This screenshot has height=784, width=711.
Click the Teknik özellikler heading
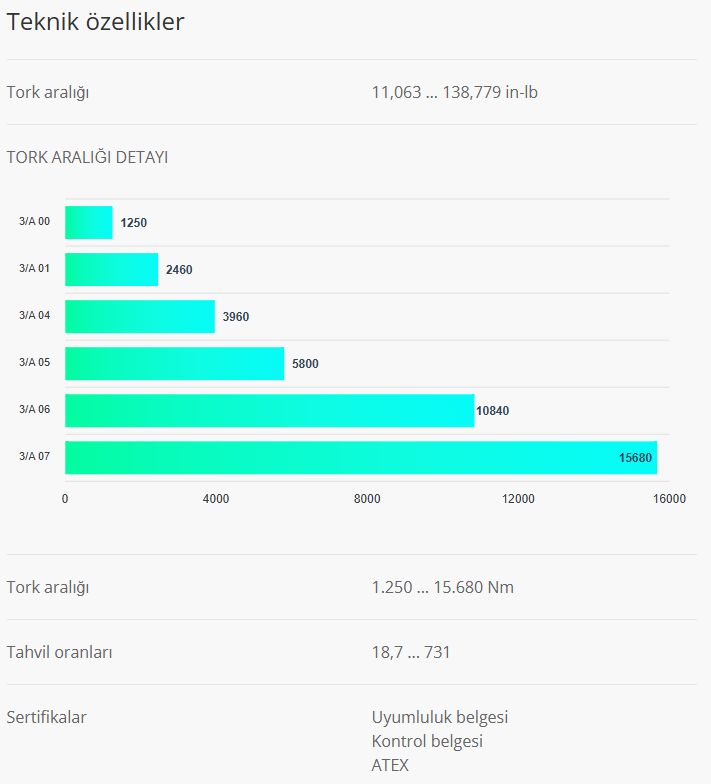pyautogui.click(x=96, y=22)
